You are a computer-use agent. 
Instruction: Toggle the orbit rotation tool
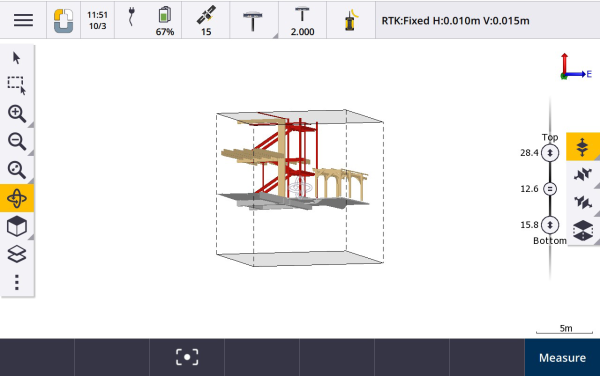(17, 198)
